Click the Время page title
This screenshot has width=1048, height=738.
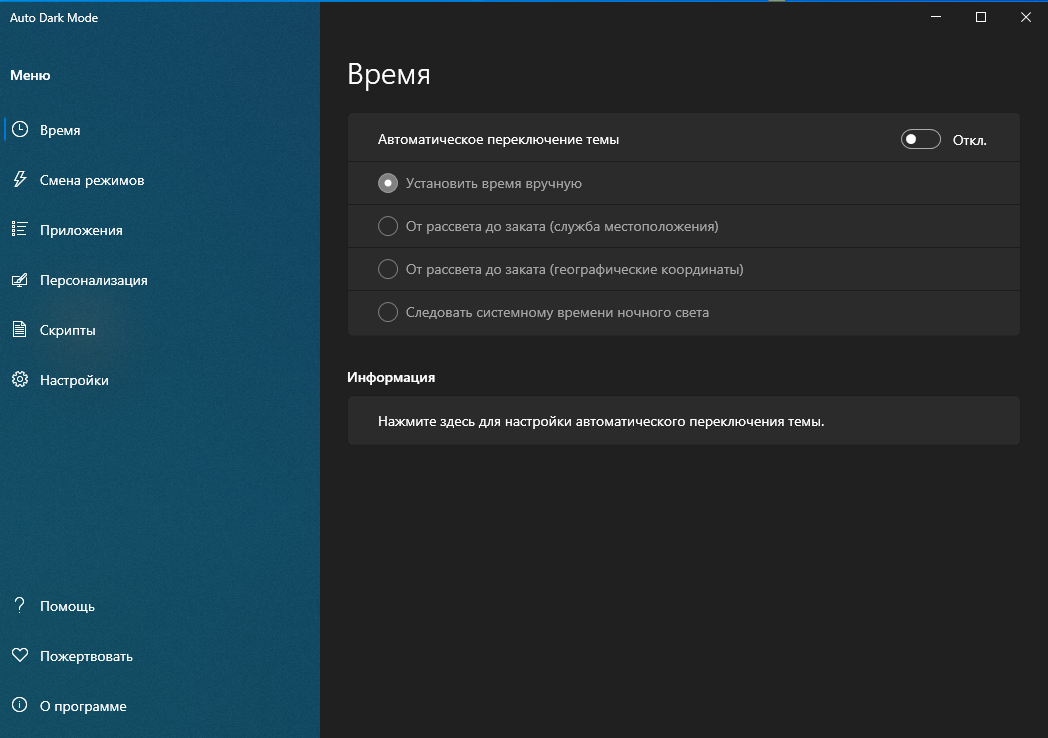[x=389, y=74]
